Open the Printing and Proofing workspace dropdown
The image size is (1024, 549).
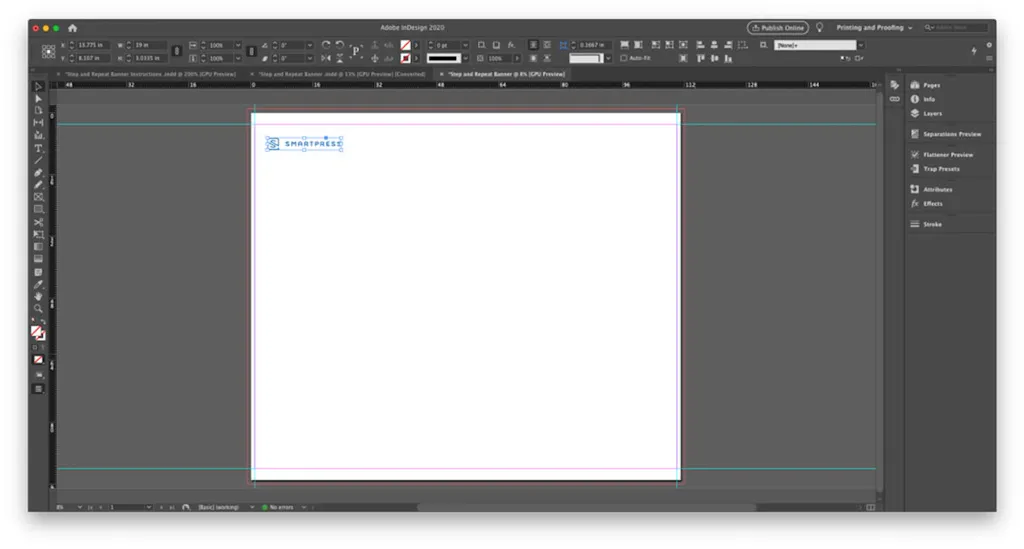pyautogui.click(x=874, y=28)
